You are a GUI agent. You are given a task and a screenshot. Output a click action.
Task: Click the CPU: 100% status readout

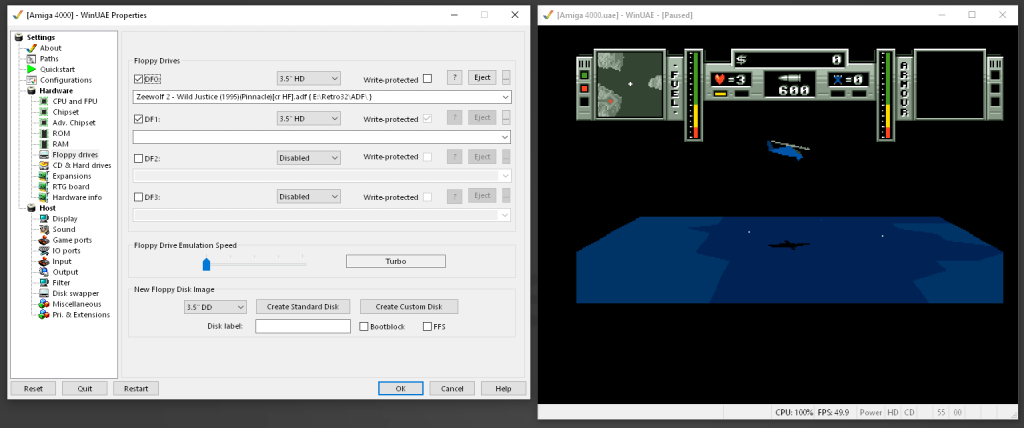pos(793,412)
